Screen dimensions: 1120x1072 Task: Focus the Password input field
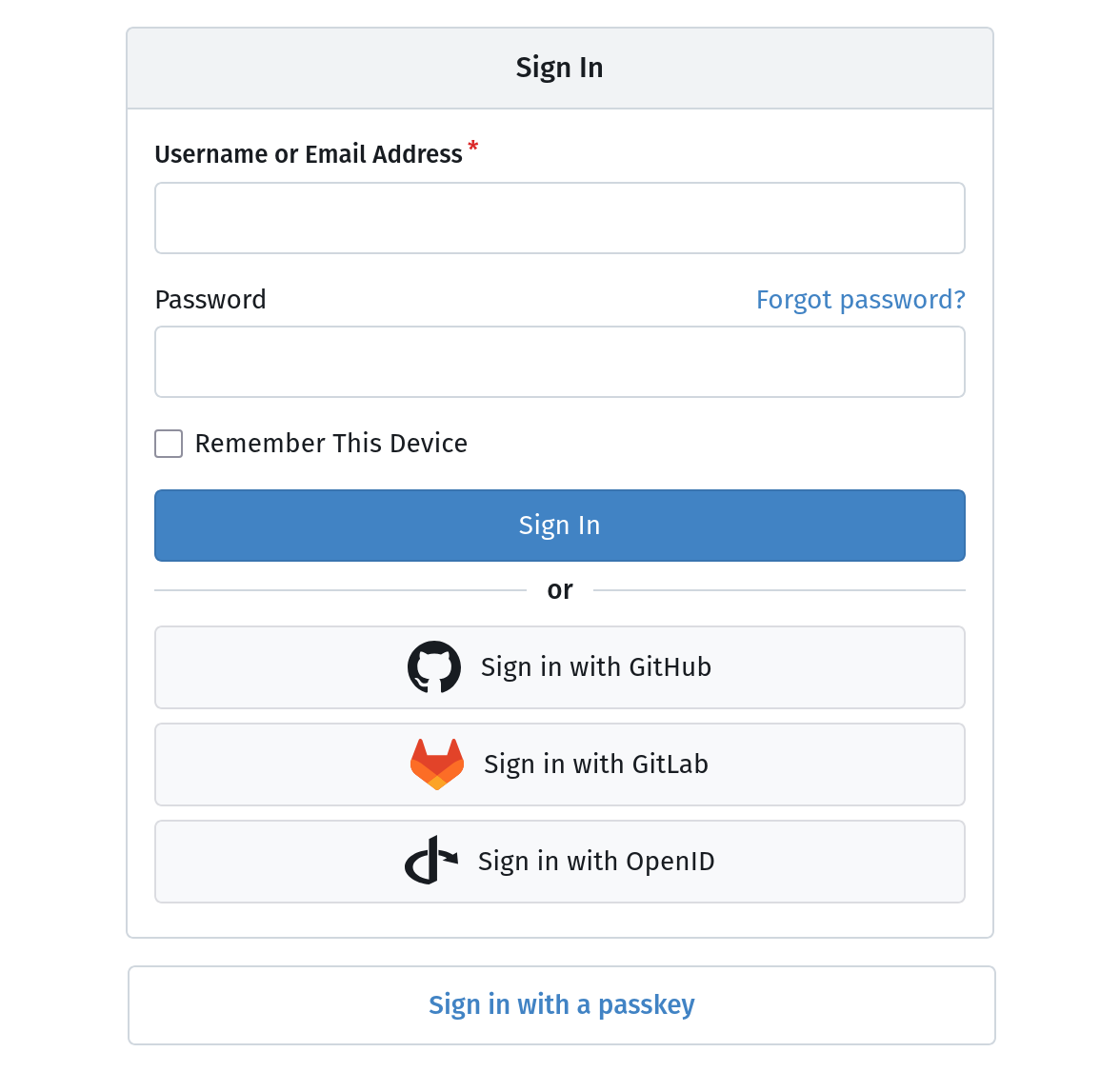point(559,362)
